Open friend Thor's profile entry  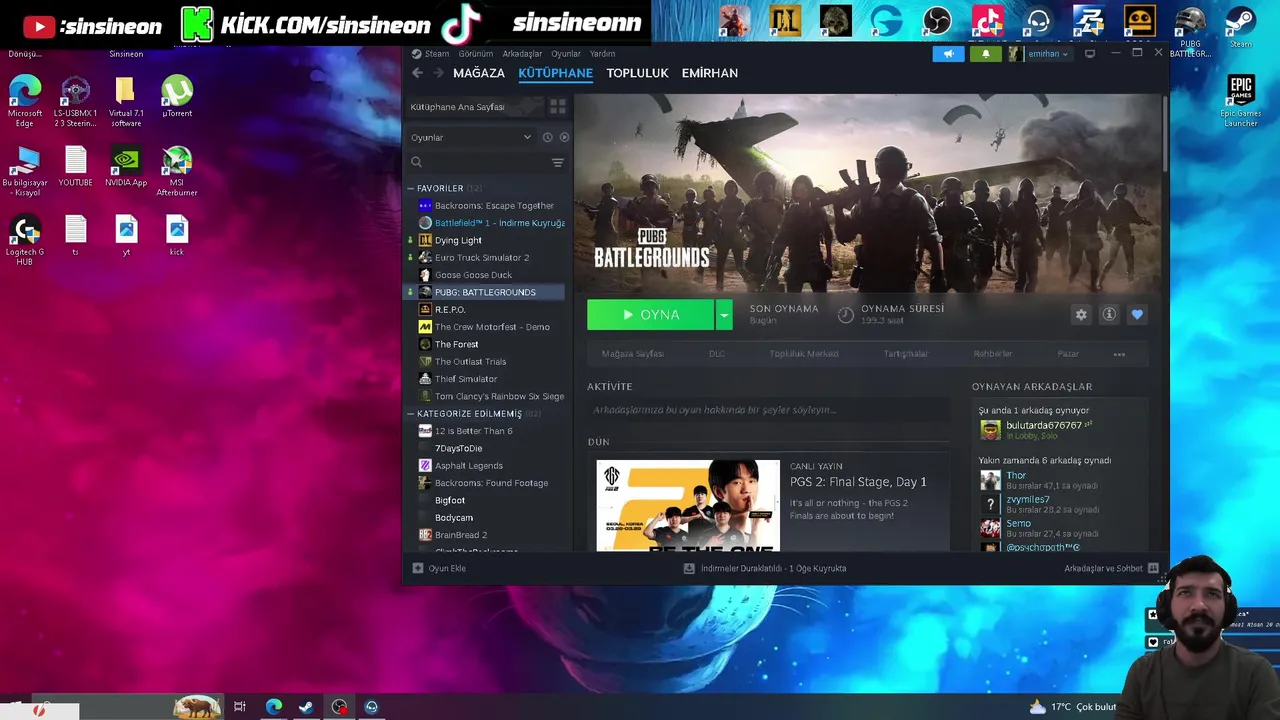pos(1016,475)
